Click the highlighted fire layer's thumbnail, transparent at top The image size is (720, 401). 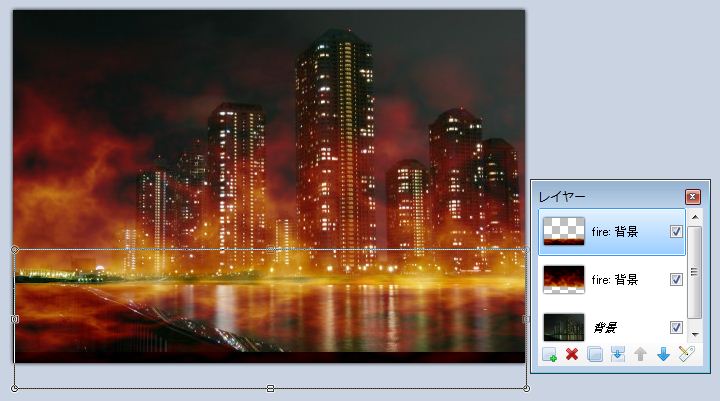tap(564, 231)
